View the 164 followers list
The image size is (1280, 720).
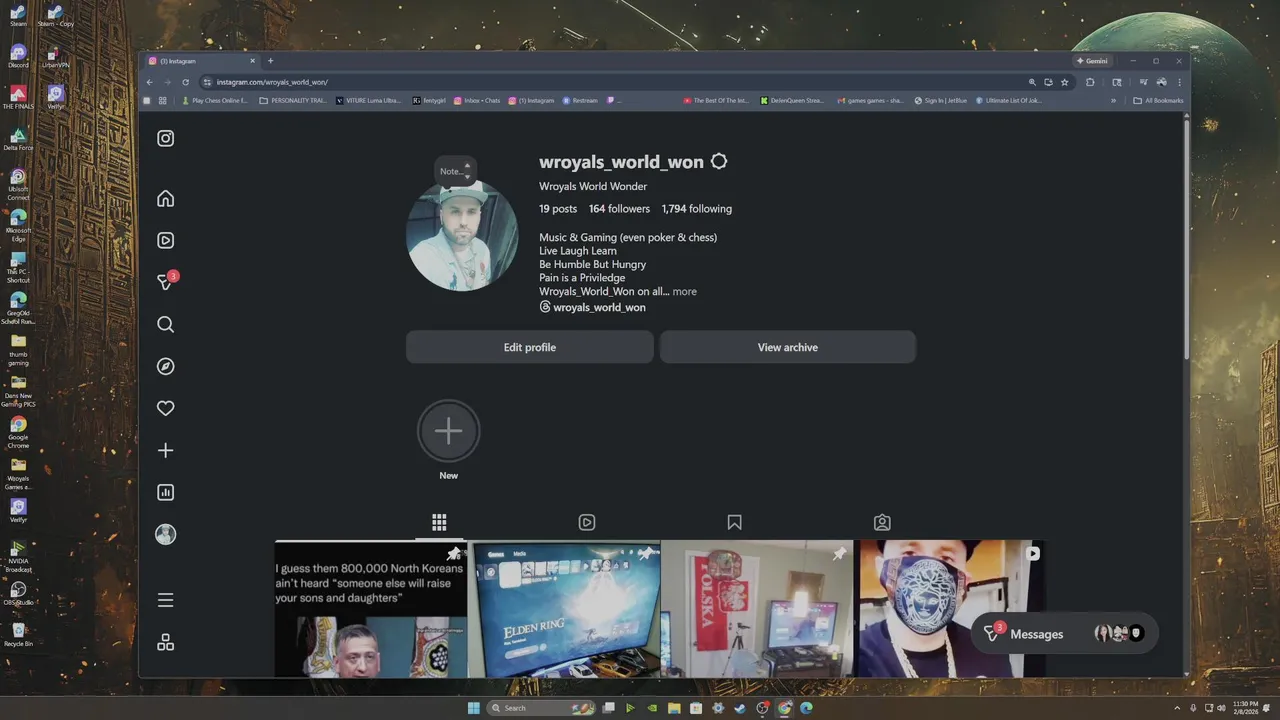[619, 209]
